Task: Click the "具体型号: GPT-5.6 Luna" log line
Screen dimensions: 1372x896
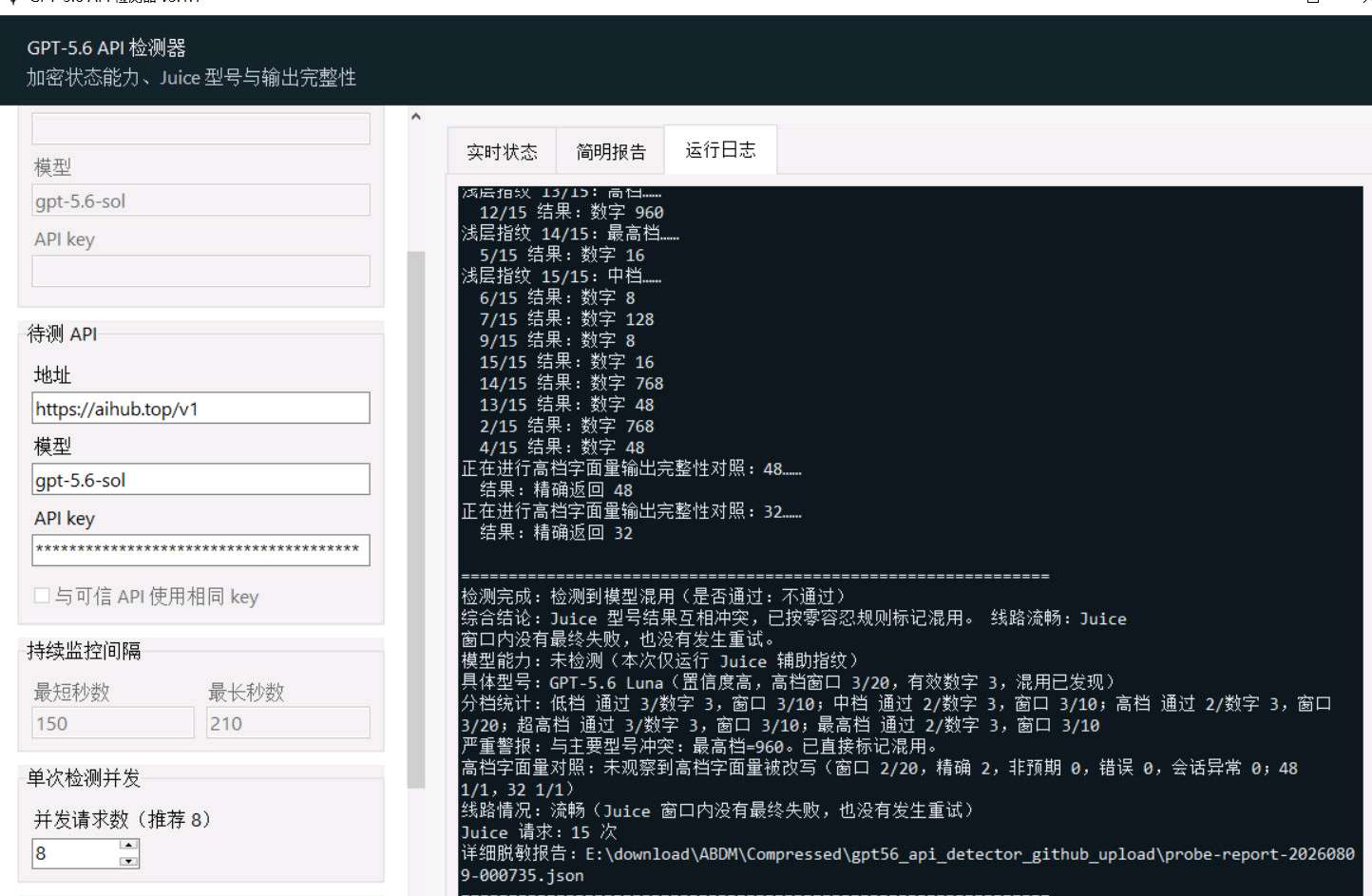Action: [x=788, y=682]
